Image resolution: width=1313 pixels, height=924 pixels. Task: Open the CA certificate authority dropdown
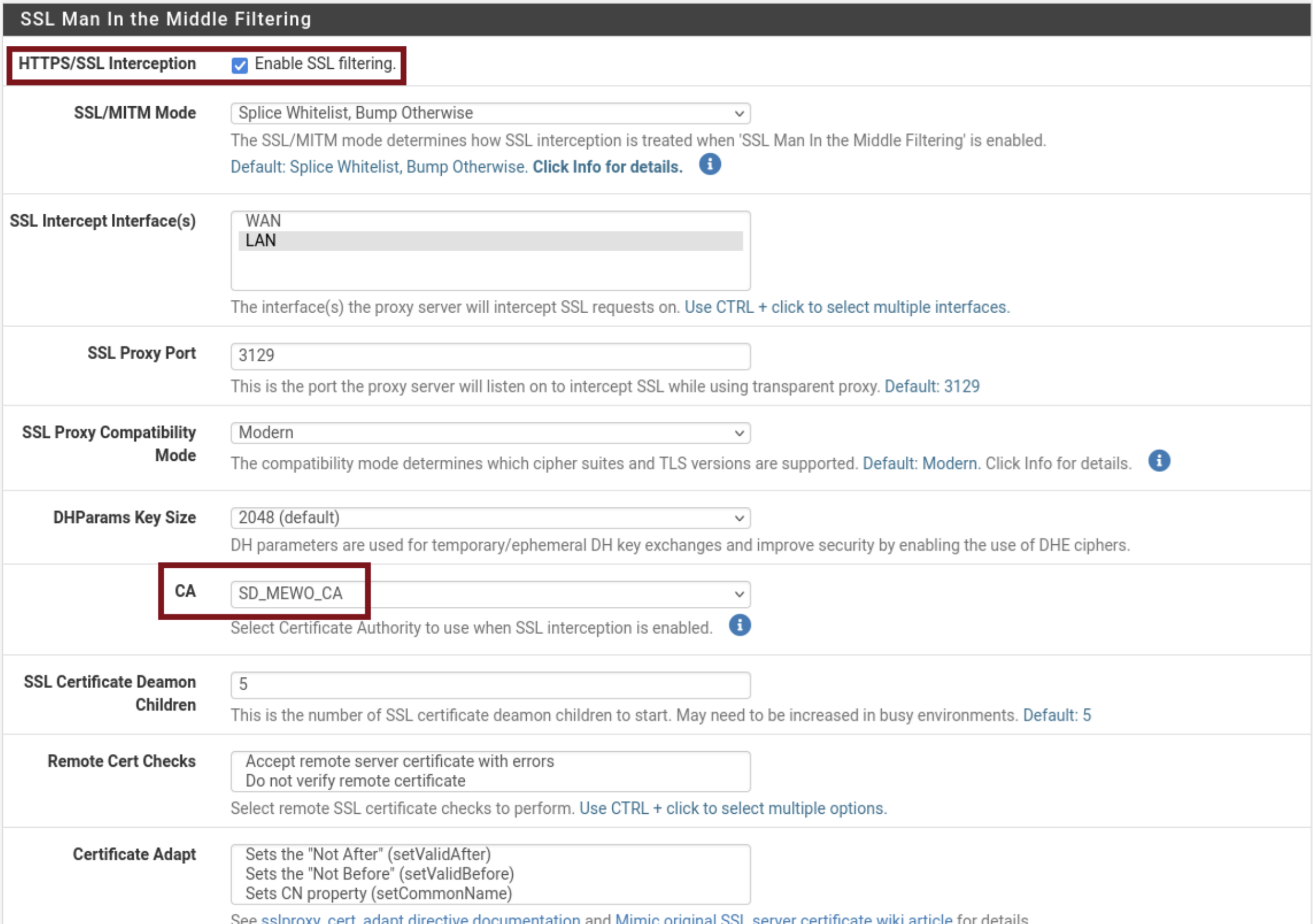[490, 594]
